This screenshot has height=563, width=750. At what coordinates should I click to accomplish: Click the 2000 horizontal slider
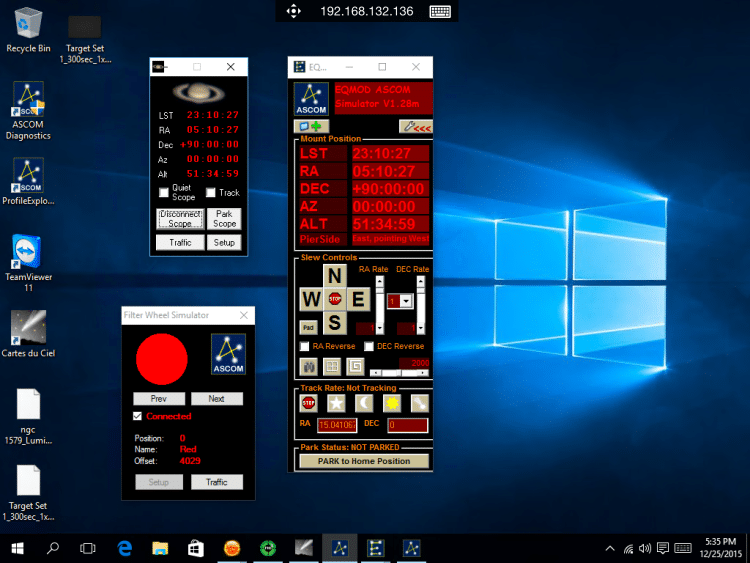point(399,373)
